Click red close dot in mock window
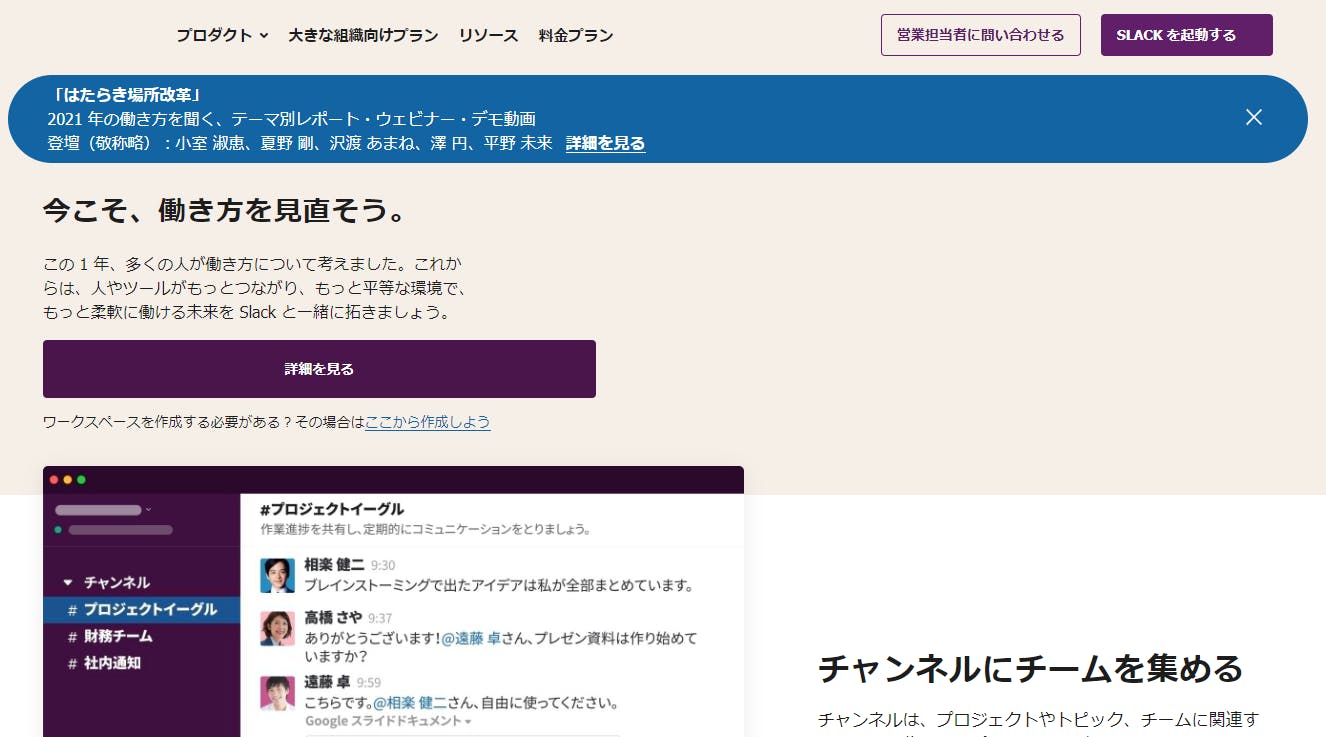The width and height of the screenshot is (1326, 737). coord(54,480)
